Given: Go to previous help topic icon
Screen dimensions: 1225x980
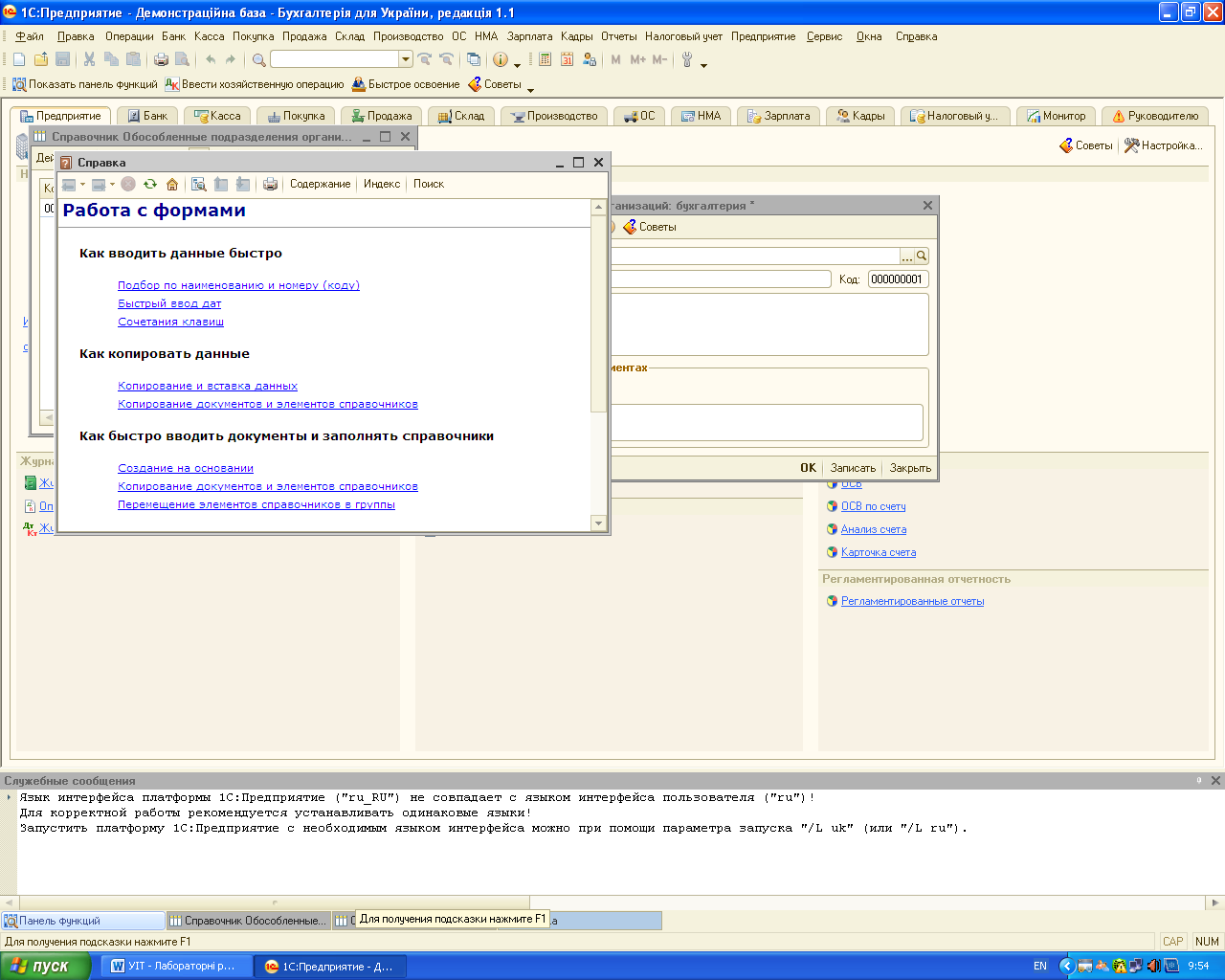Looking at the screenshot, I should click(221, 184).
